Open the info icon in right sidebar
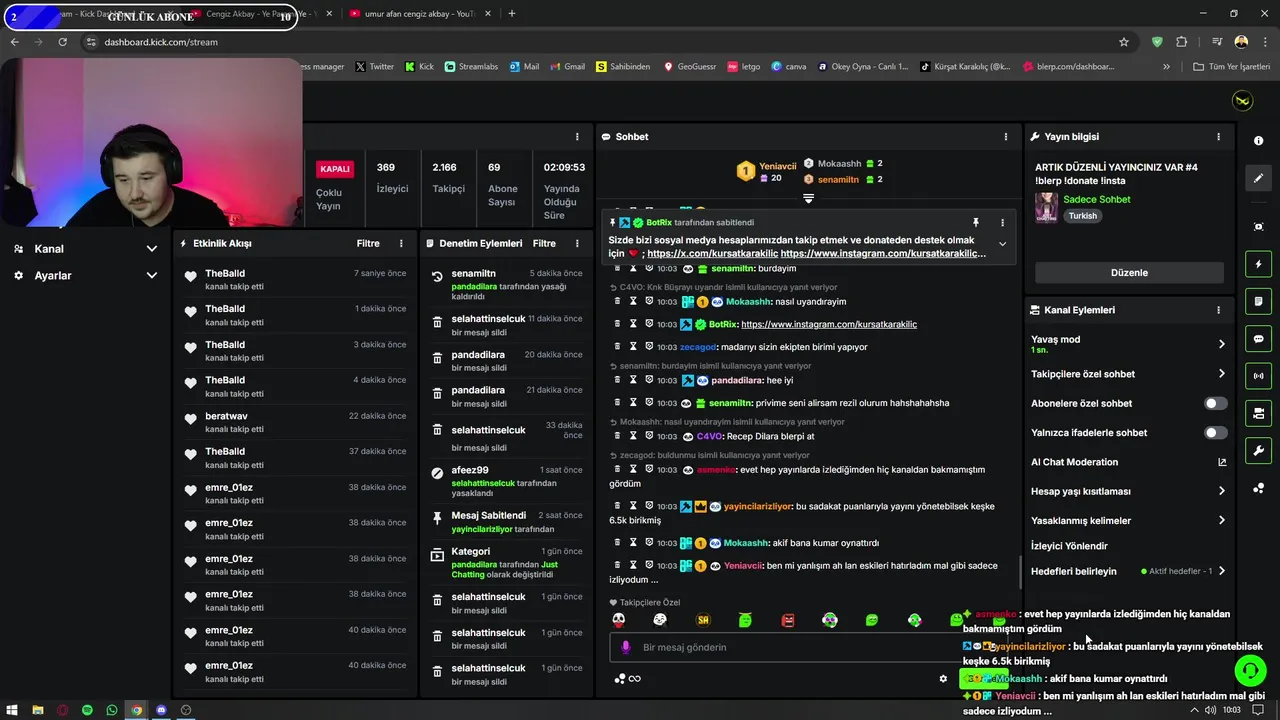Image resolution: width=1280 pixels, height=720 pixels. [1258, 141]
